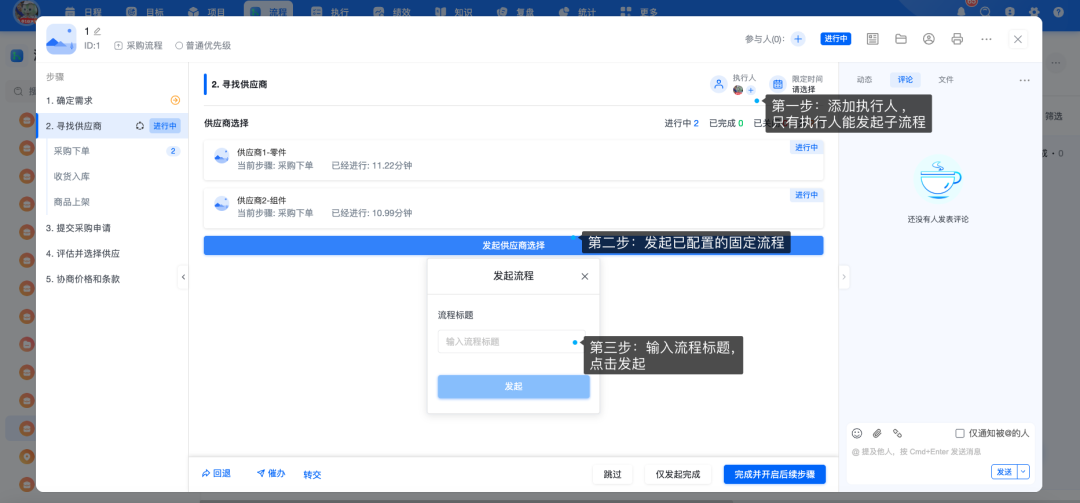The image size is (1080, 503).
Task: Click the 执行人 person icon
Action: pos(719,84)
